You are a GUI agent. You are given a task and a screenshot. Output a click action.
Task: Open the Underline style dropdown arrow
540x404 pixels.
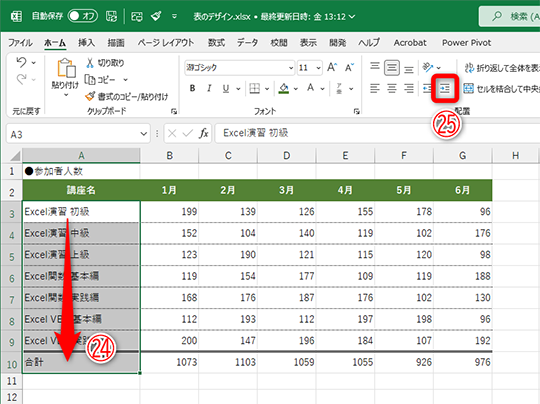[x=238, y=89]
